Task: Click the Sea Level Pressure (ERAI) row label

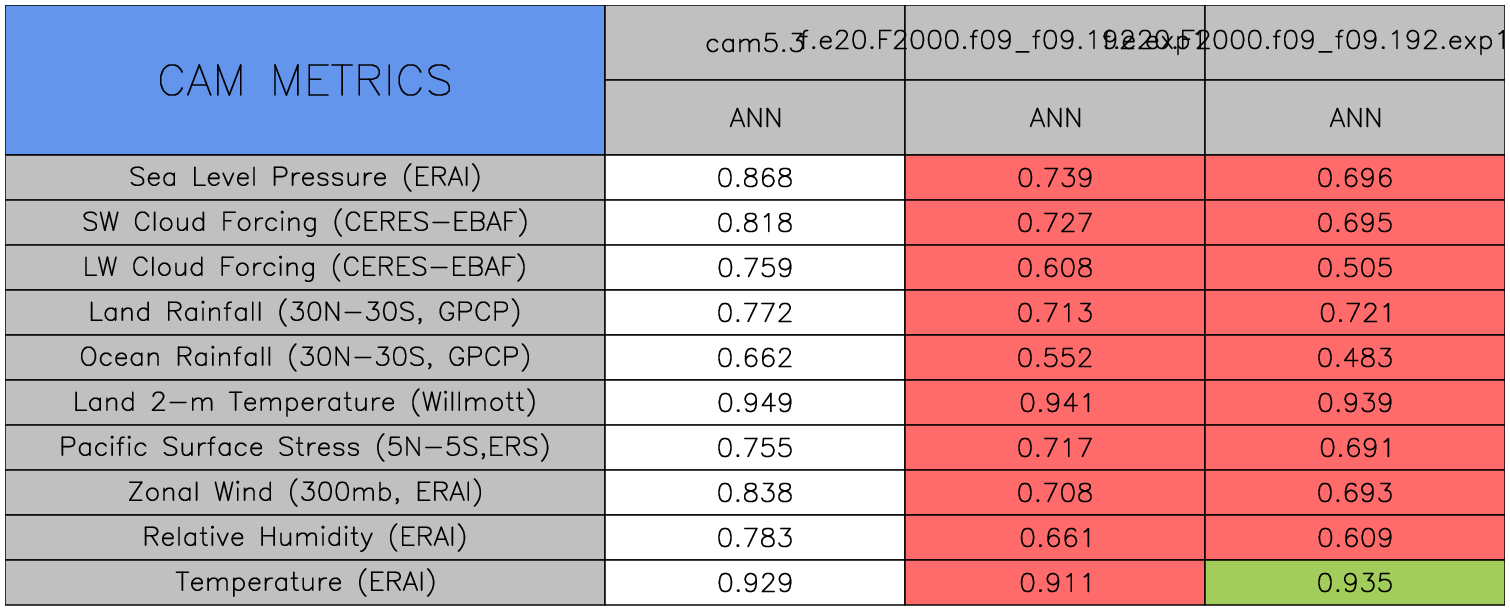Action: click(305, 177)
